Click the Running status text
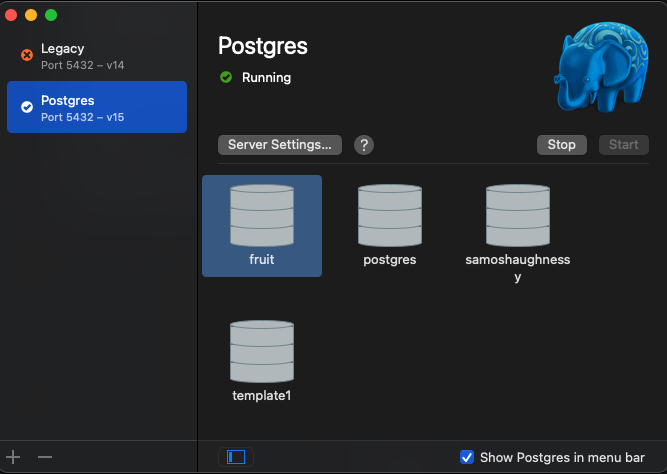The width and height of the screenshot is (667, 474). pos(266,77)
